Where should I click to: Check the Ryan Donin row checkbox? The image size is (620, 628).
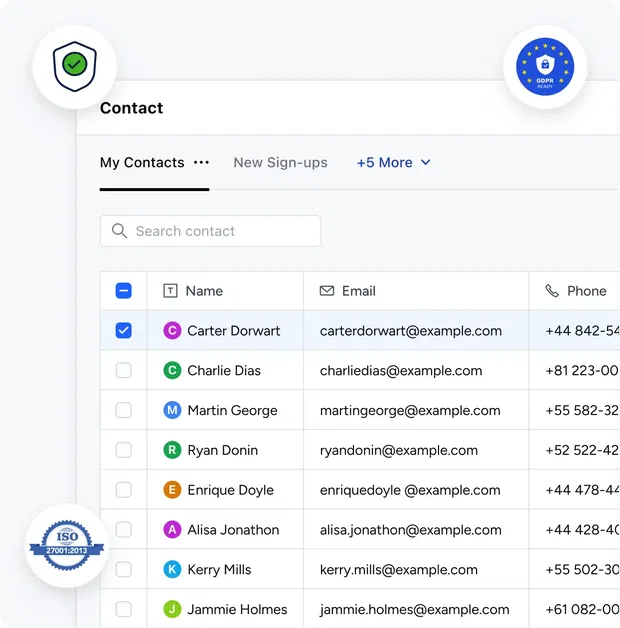(123, 450)
